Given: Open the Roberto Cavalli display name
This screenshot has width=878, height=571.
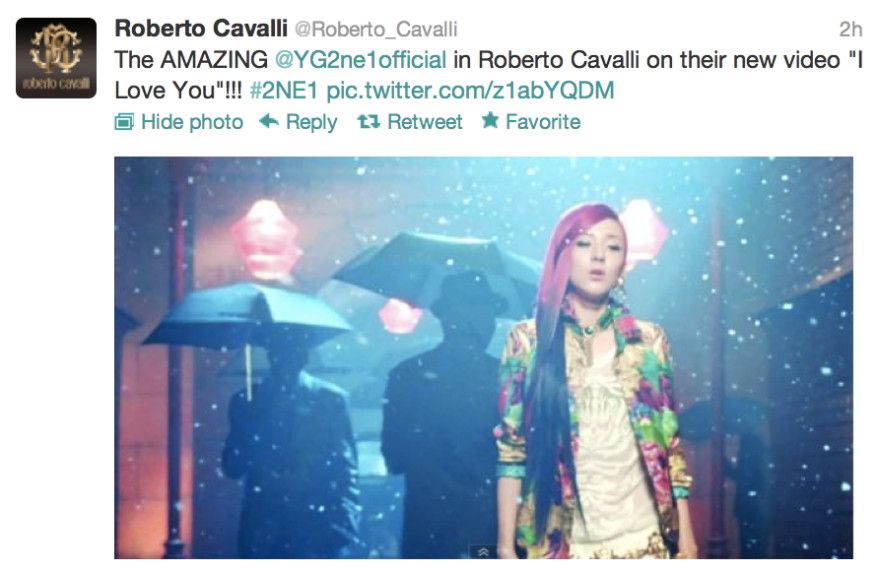Looking at the screenshot, I should click(x=201, y=29).
